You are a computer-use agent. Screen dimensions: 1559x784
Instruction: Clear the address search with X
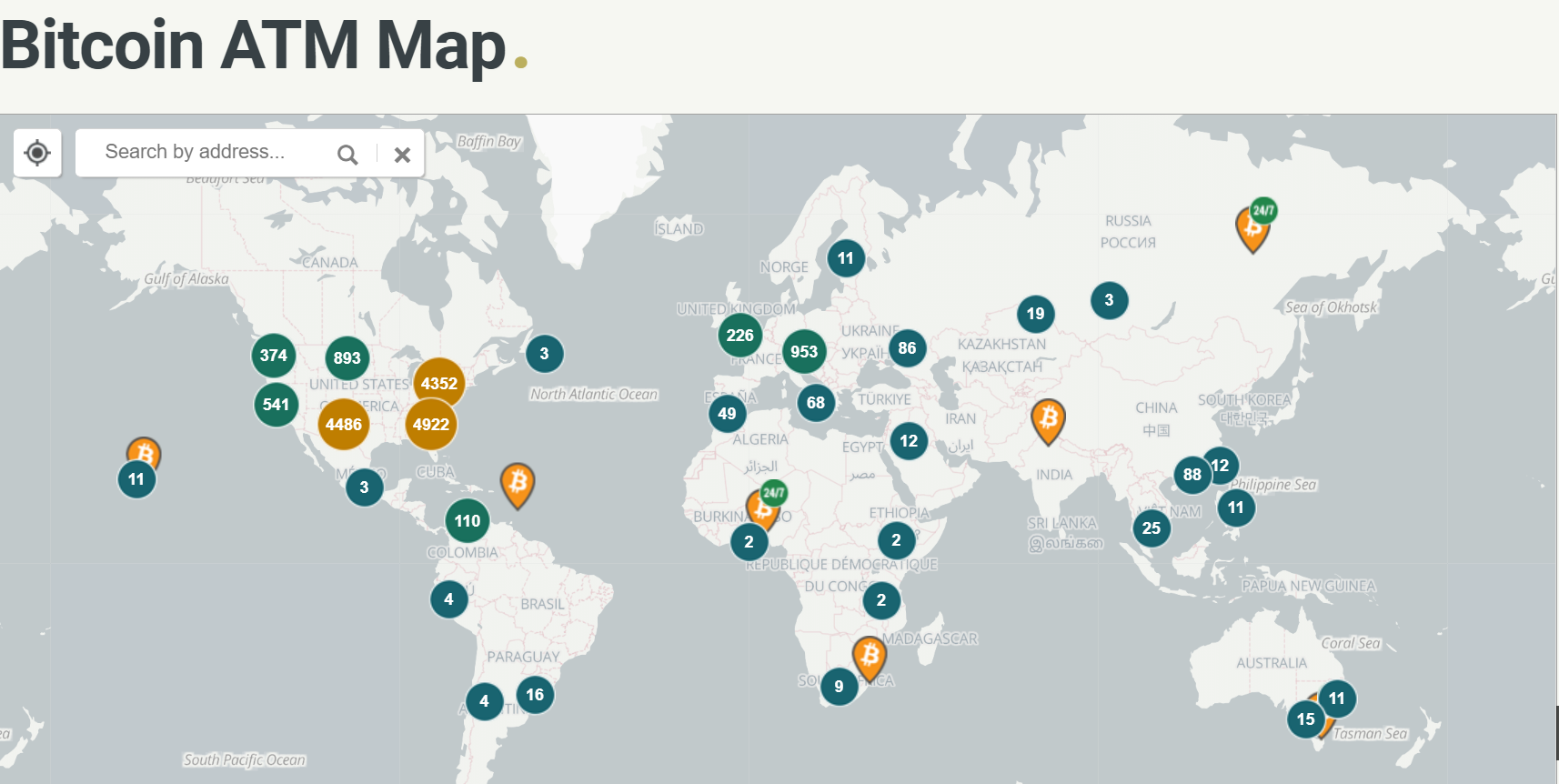(x=402, y=155)
